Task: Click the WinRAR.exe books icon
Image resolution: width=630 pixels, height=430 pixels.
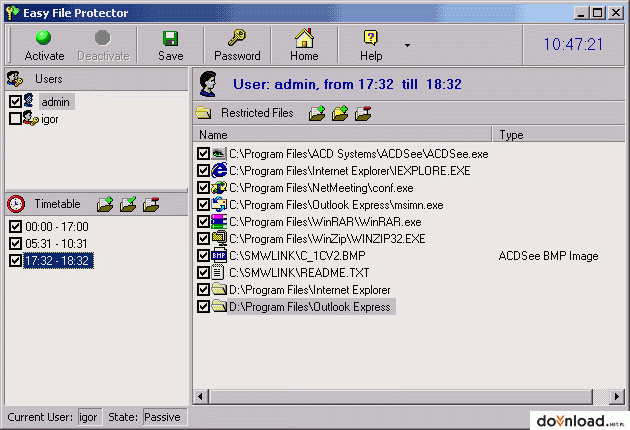Action: pyautogui.click(x=219, y=221)
